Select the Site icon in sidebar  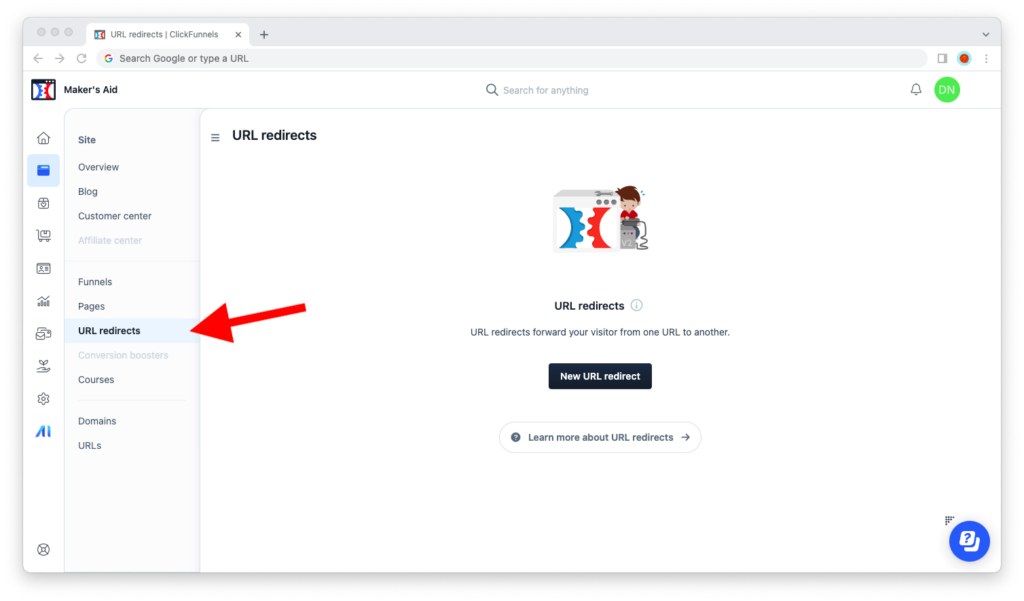(43, 171)
